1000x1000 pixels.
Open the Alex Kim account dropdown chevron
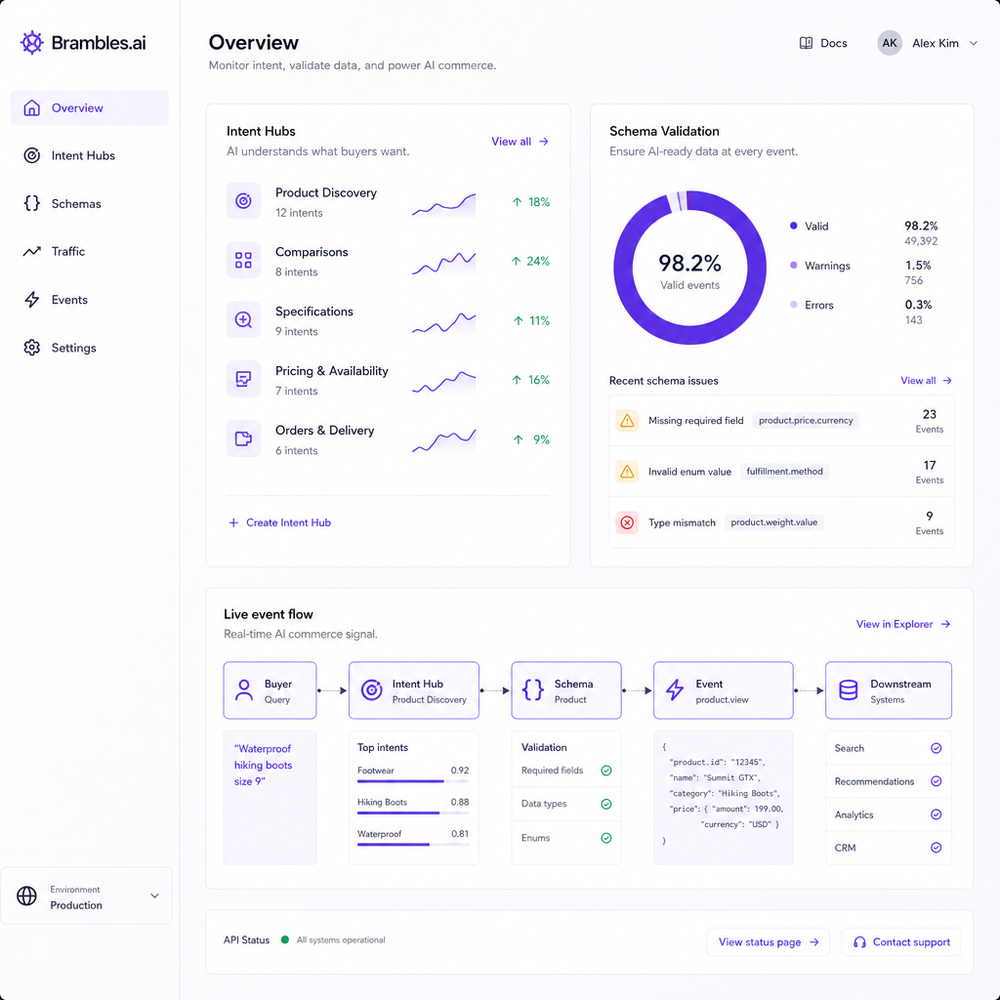coord(973,43)
